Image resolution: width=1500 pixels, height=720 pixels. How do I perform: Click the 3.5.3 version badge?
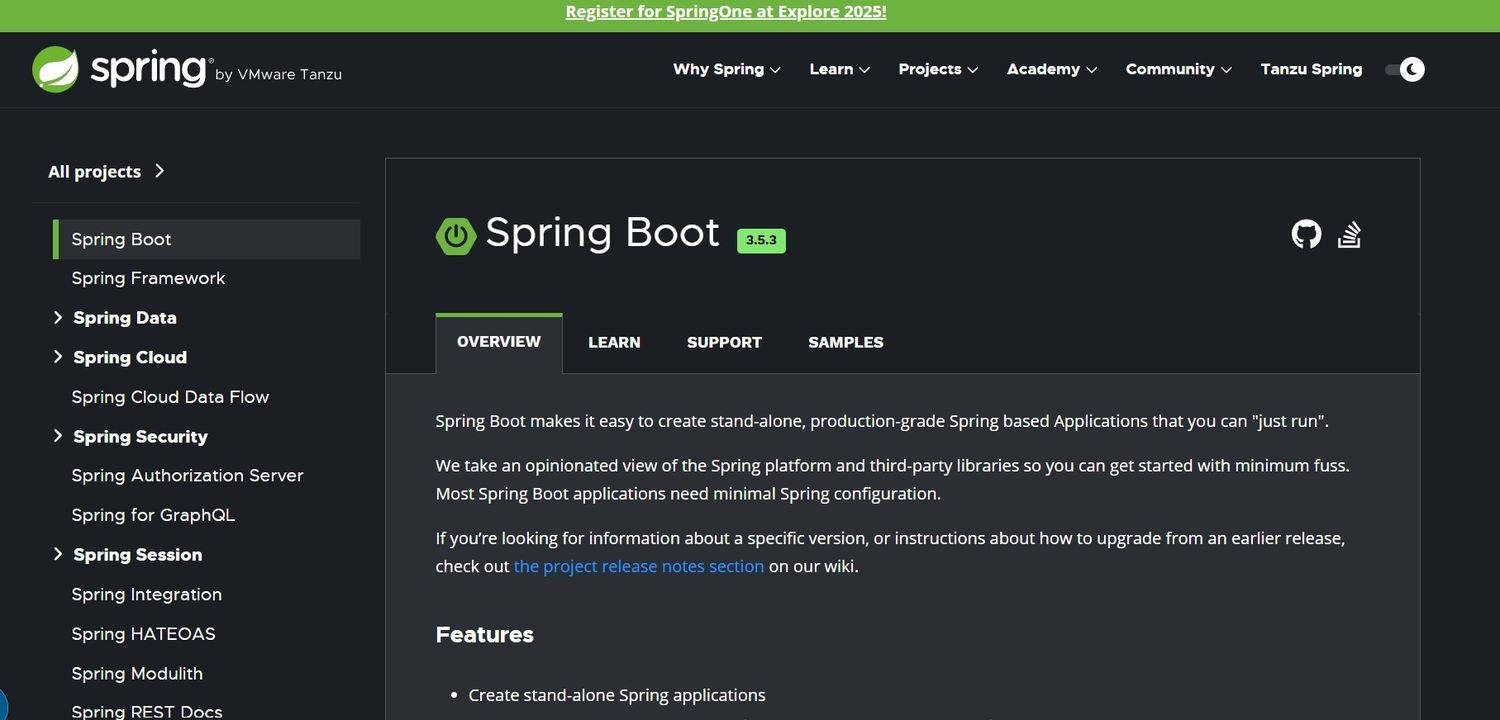click(761, 240)
